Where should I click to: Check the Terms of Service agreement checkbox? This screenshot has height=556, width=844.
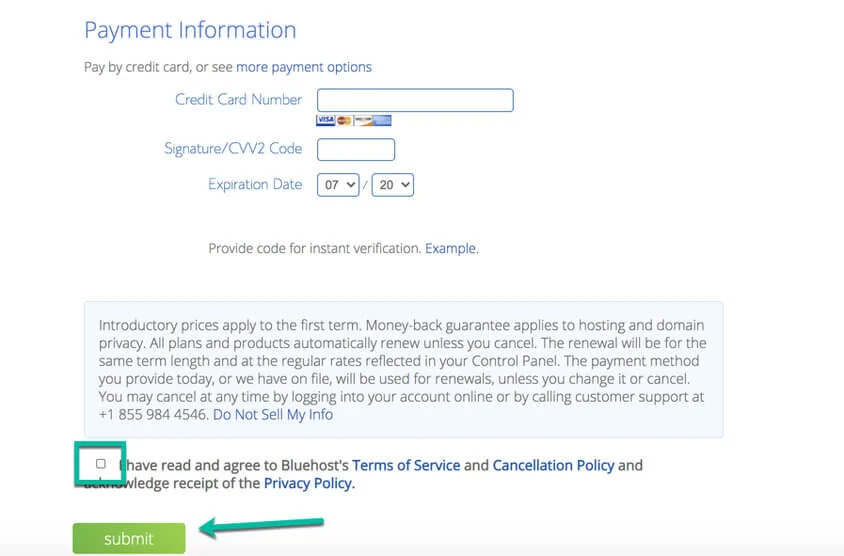[100, 464]
